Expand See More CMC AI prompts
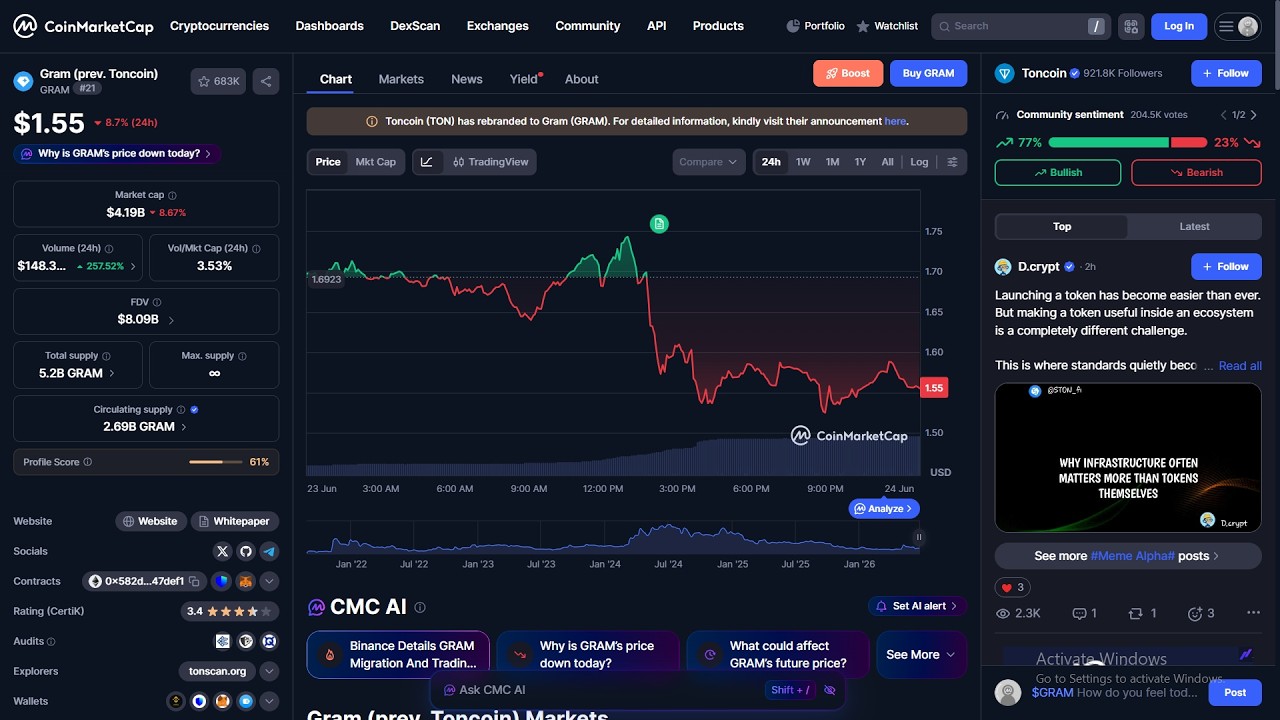Screen dimensions: 1280x720 coord(921,655)
